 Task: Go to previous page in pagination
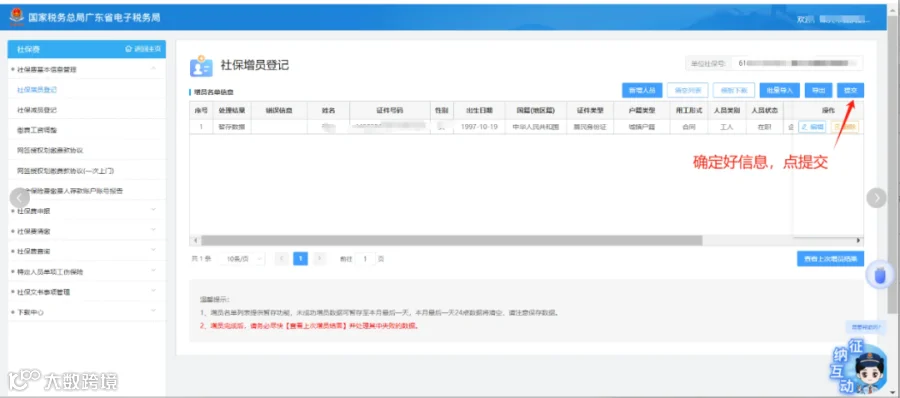coord(282,259)
